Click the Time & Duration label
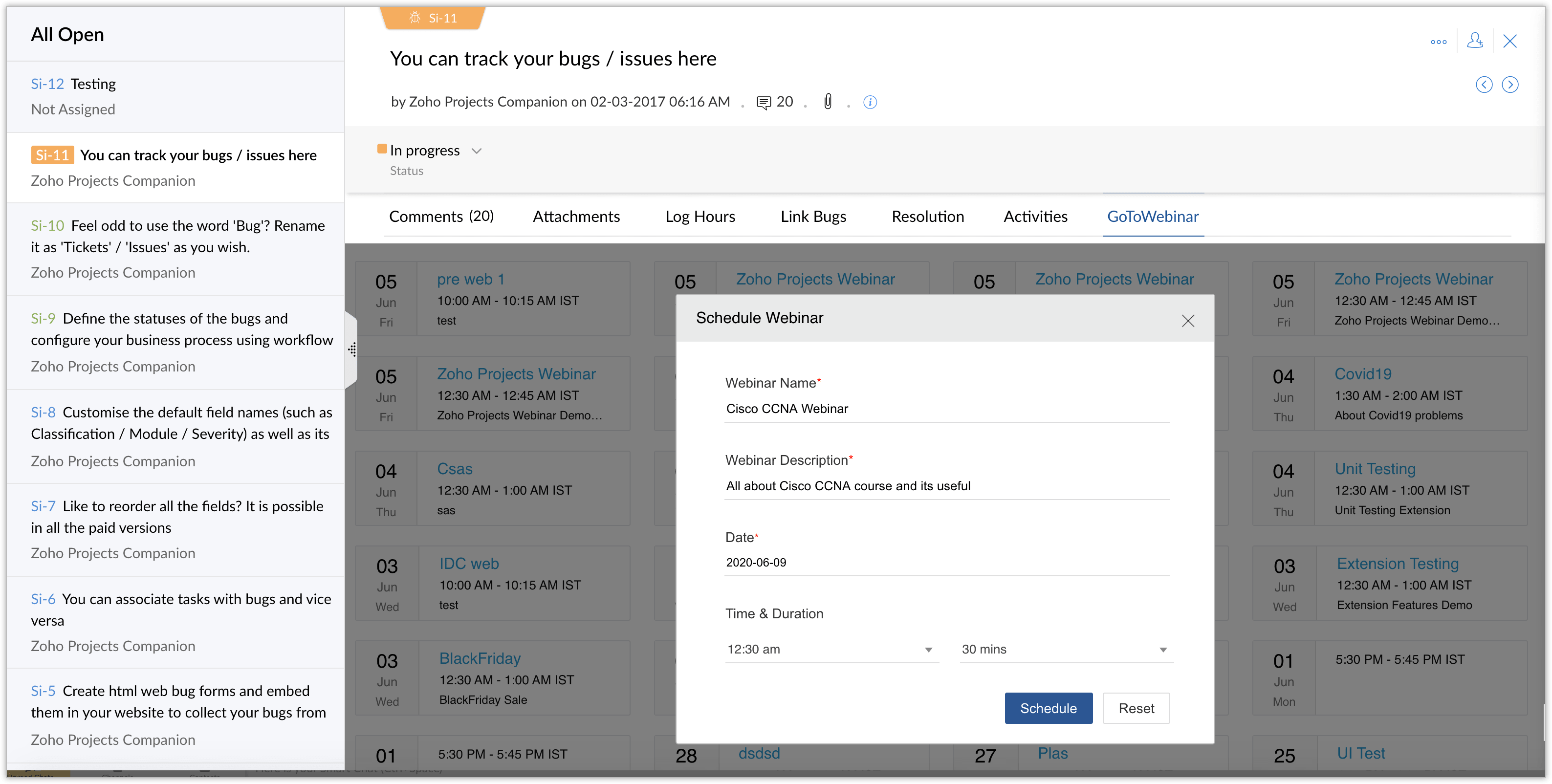This screenshot has height=784, width=1552. click(x=774, y=613)
